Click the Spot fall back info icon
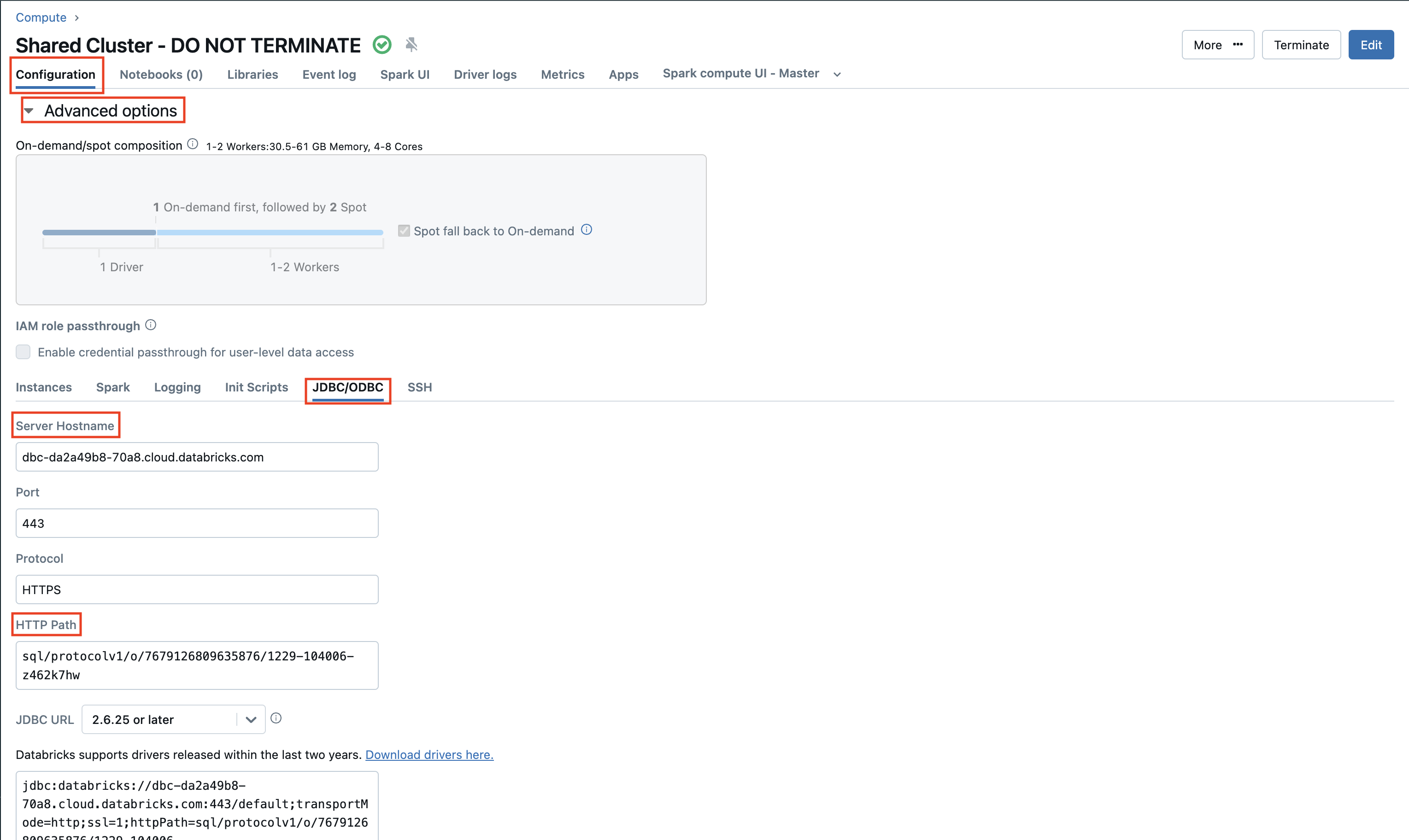This screenshot has height=840, width=1409. click(587, 230)
